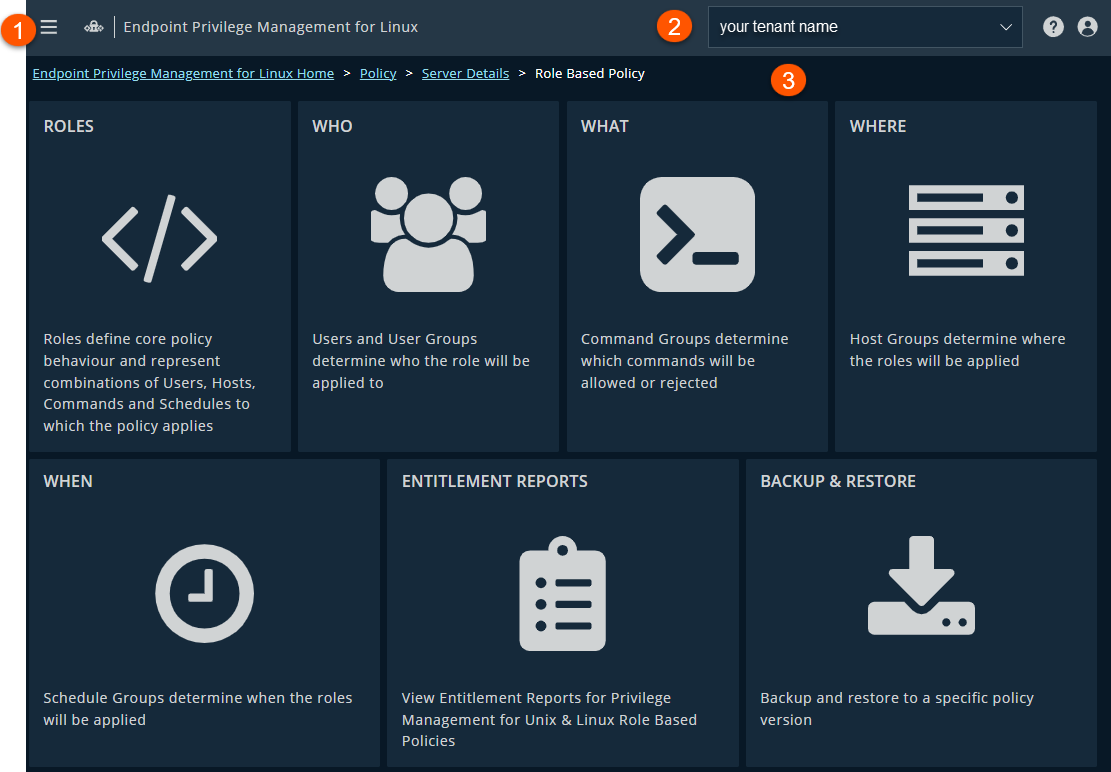Click the What command terminal icon

(x=697, y=234)
